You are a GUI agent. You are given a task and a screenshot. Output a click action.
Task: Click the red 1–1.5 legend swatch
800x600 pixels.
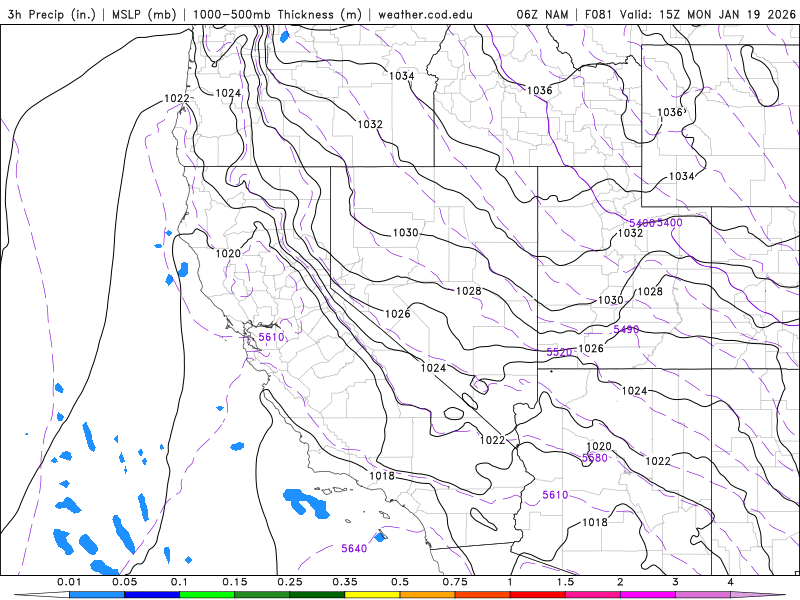(x=538, y=595)
